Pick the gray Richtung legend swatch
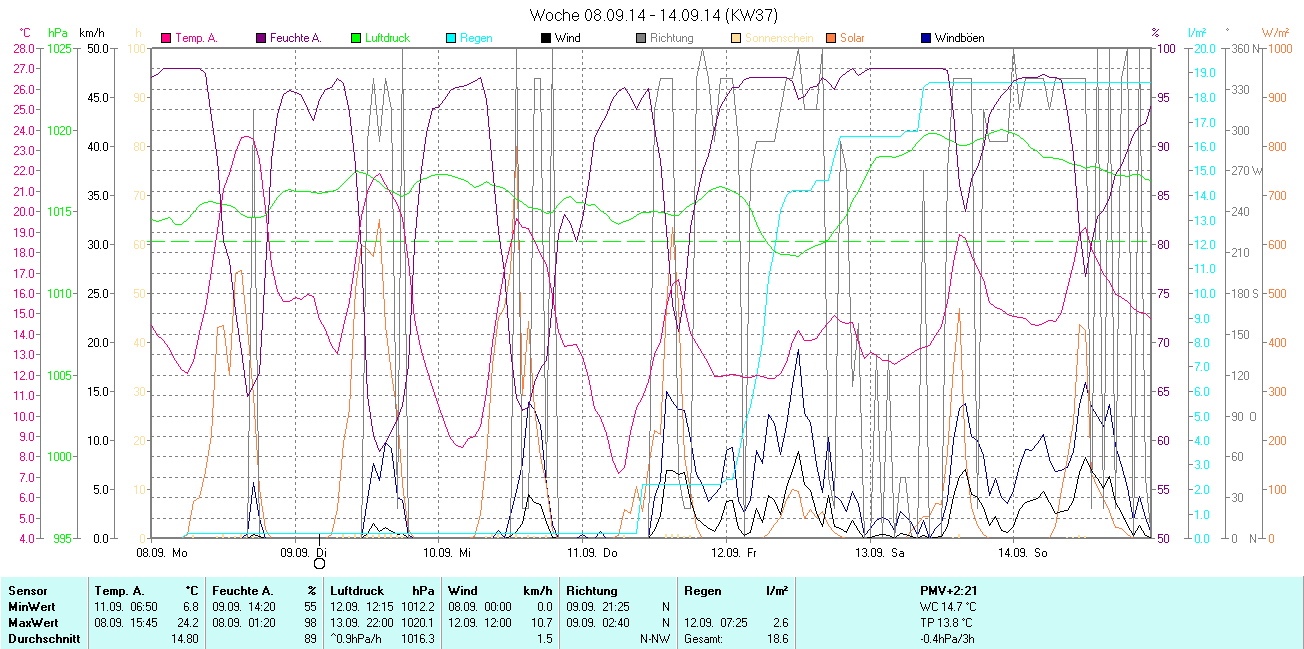Viewport: 1304px width, 649px height. click(641, 38)
